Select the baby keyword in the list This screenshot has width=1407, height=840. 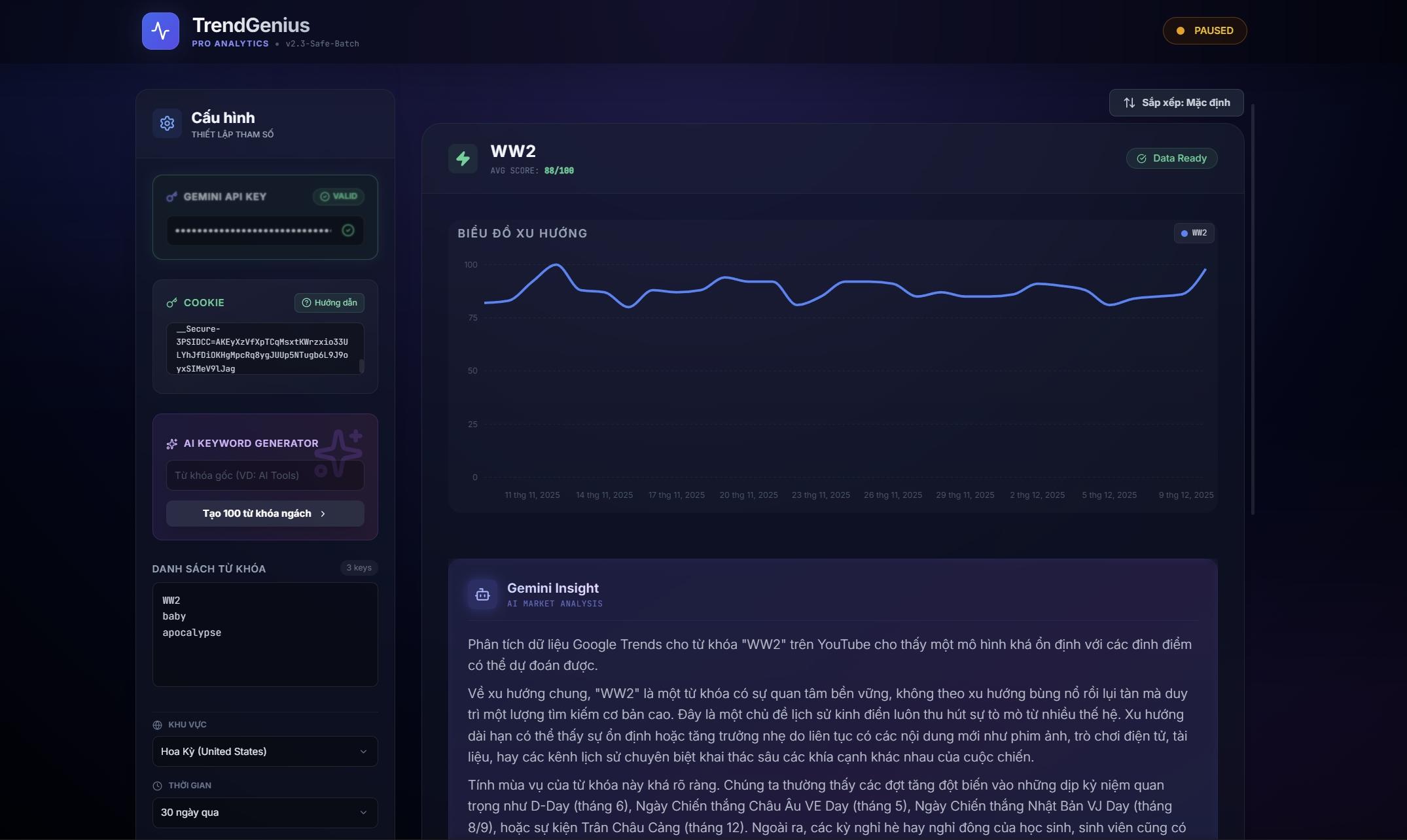pos(174,616)
